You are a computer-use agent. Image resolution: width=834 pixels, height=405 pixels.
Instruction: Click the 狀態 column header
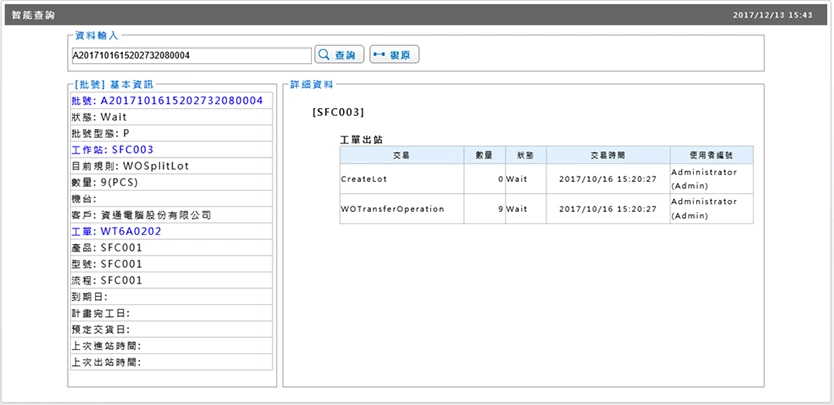click(x=526, y=155)
